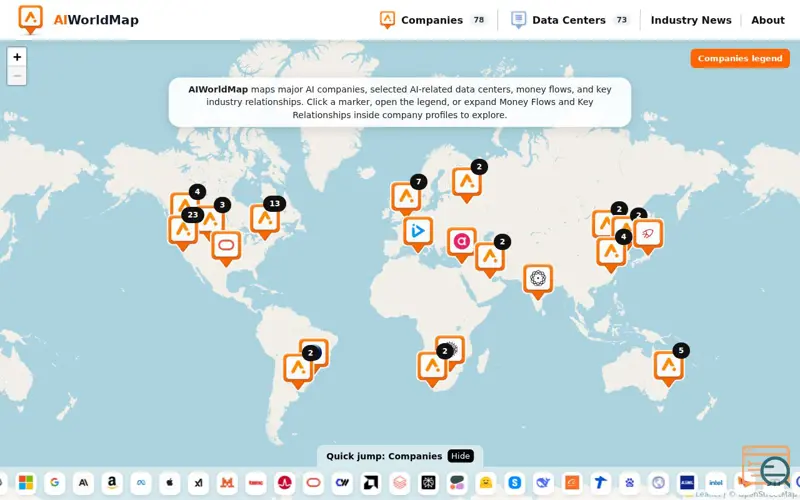
Task: Jump to Microsoft in the quick jump bar
Action: pyautogui.click(x=26, y=482)
